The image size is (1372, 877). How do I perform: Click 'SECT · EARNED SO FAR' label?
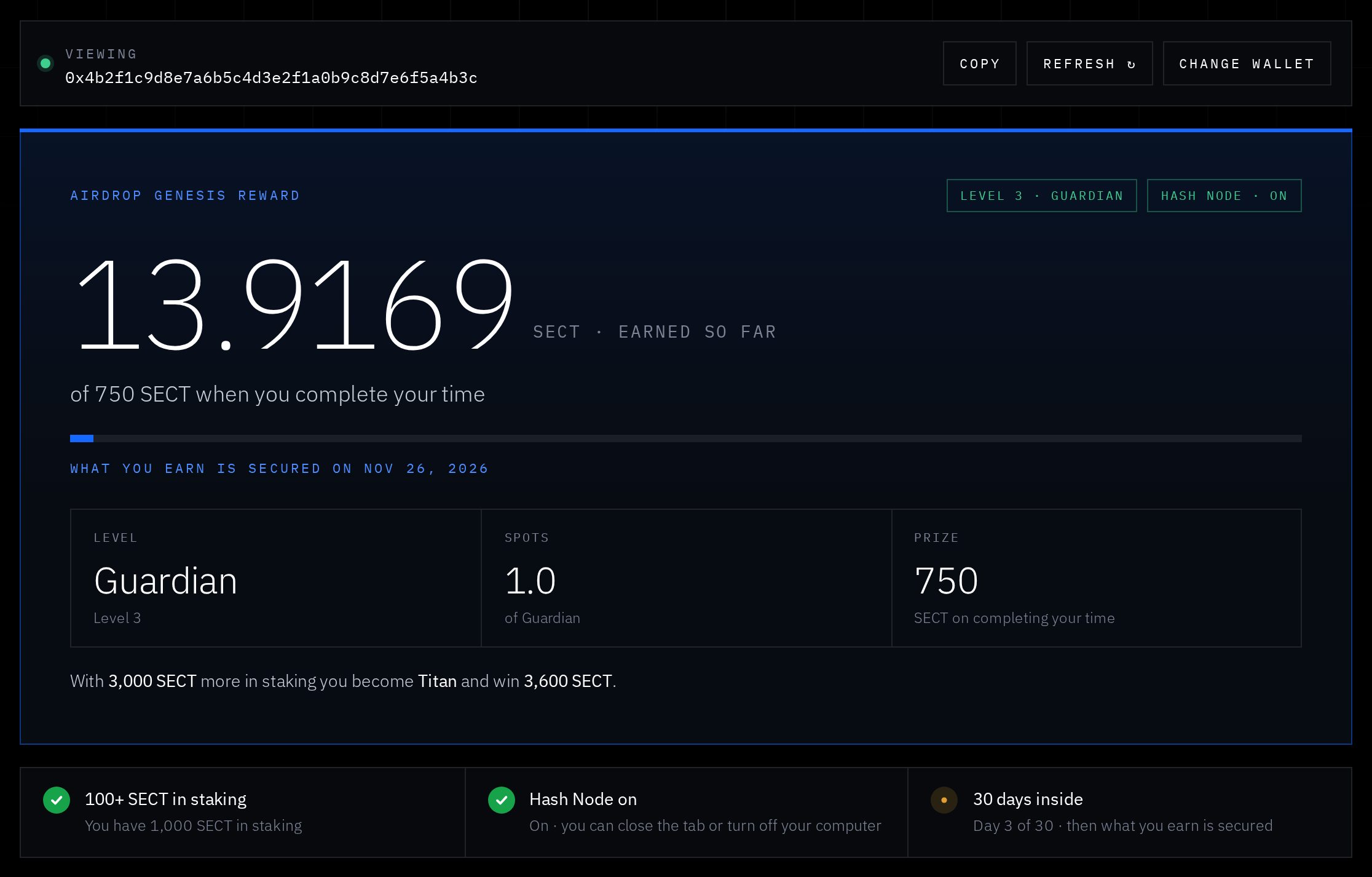655,332
